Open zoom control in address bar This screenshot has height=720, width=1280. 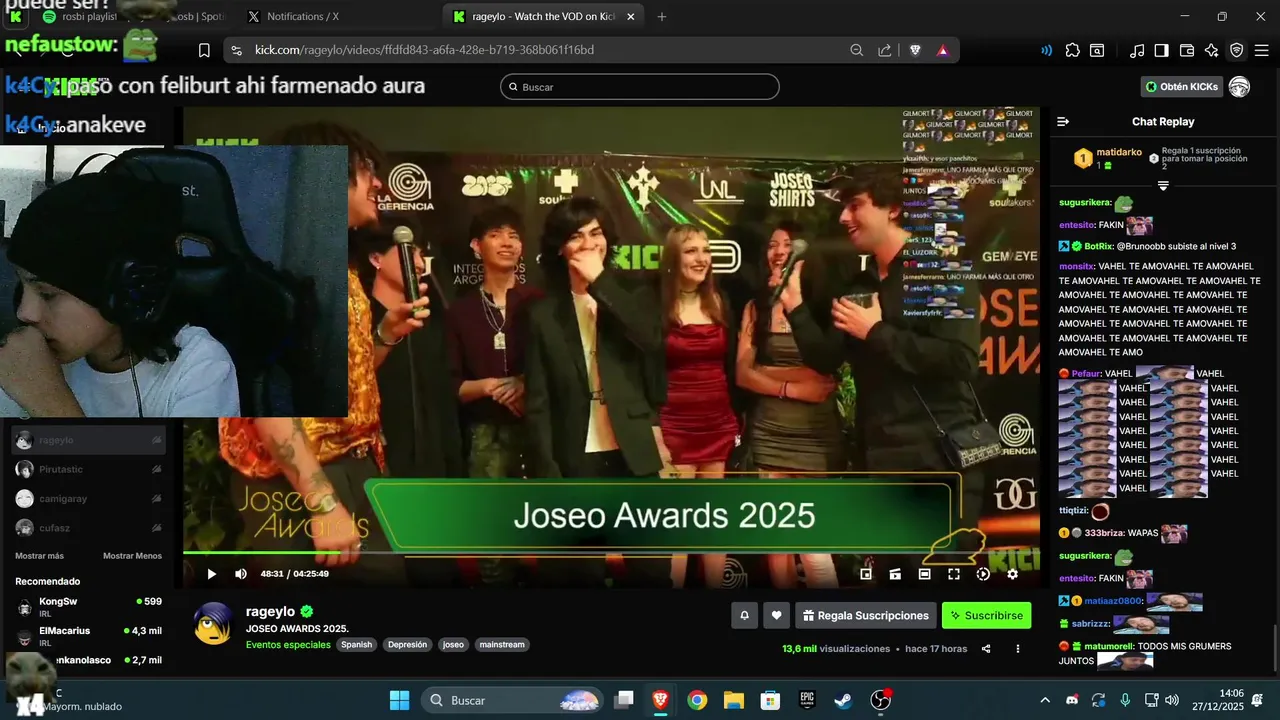(x=857, y=50)
